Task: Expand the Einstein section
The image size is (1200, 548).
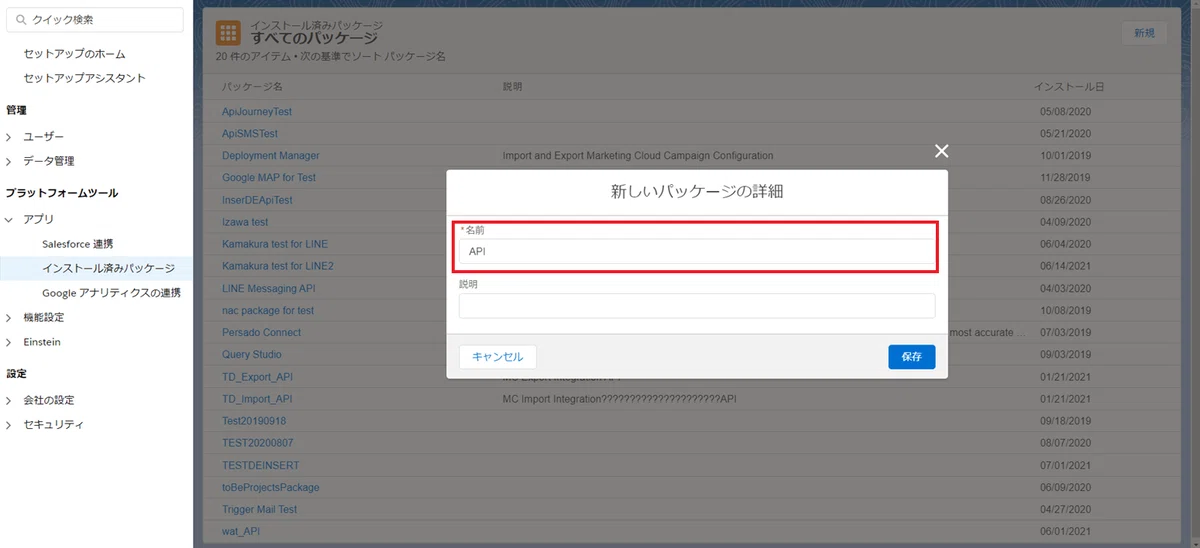Action: tap(9, 342)
